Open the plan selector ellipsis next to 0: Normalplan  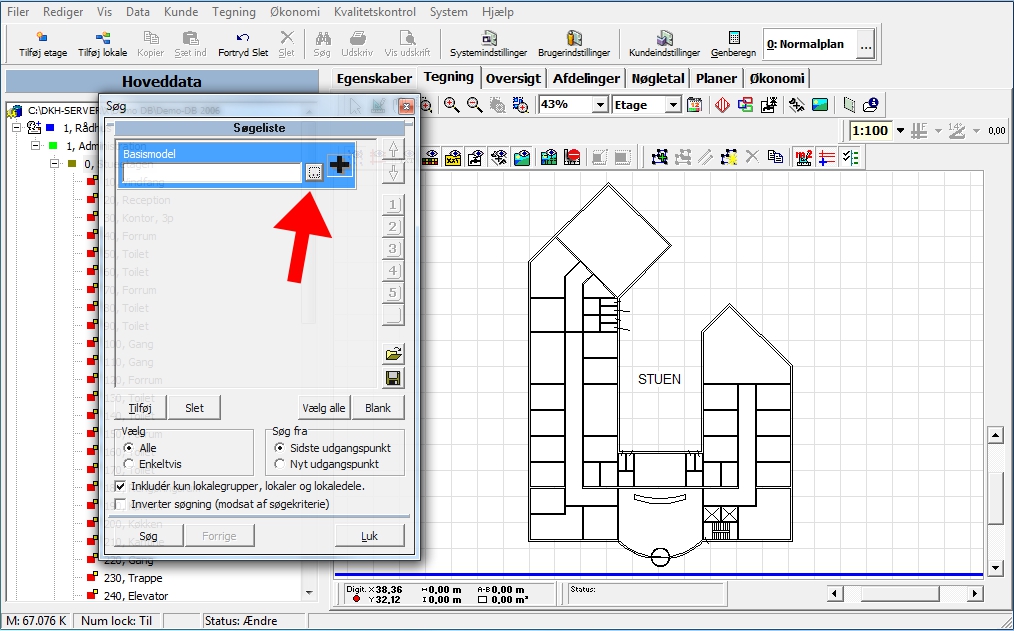click(866, 45)
